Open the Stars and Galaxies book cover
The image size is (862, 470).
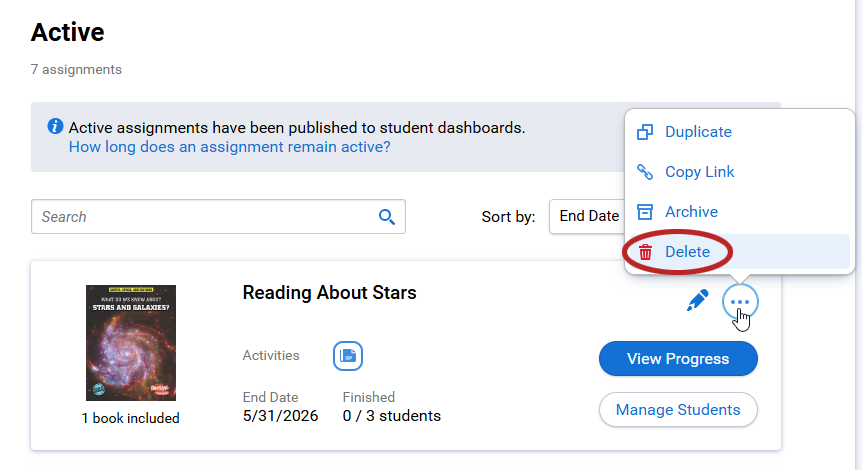[131, 343]
